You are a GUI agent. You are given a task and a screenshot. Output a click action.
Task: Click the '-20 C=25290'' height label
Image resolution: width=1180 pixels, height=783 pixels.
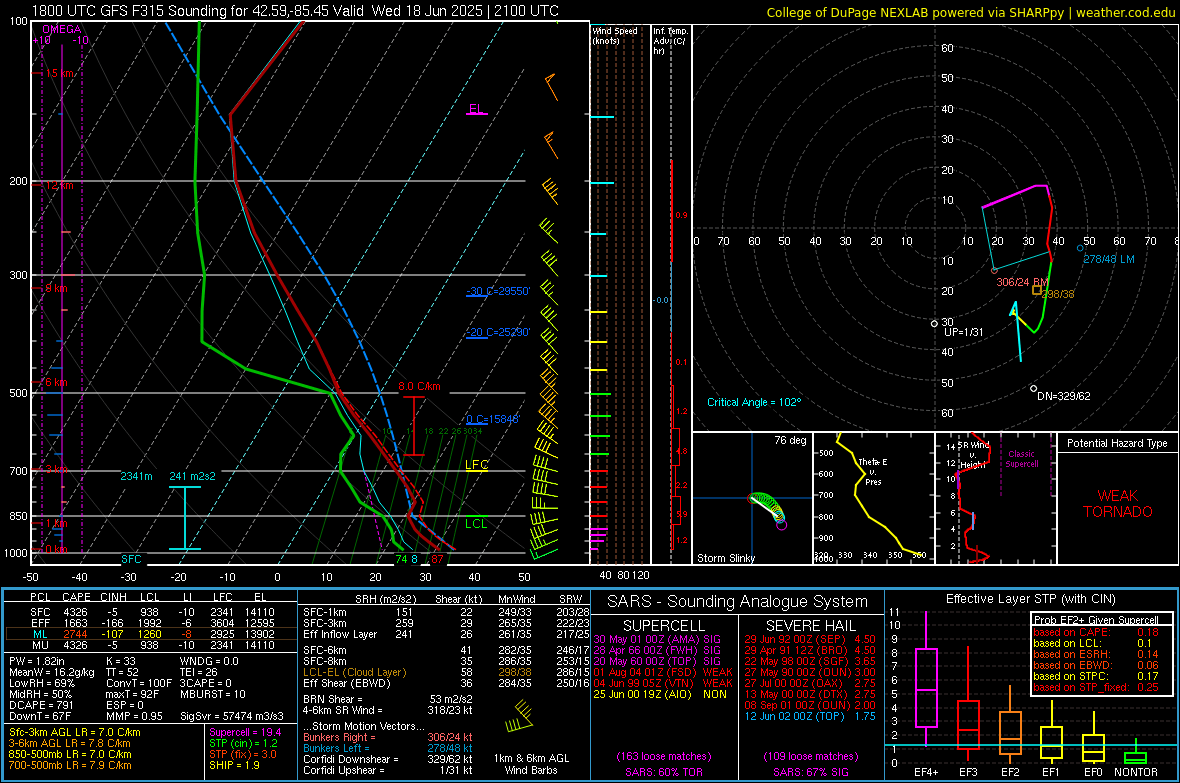(x=498, y=332)
